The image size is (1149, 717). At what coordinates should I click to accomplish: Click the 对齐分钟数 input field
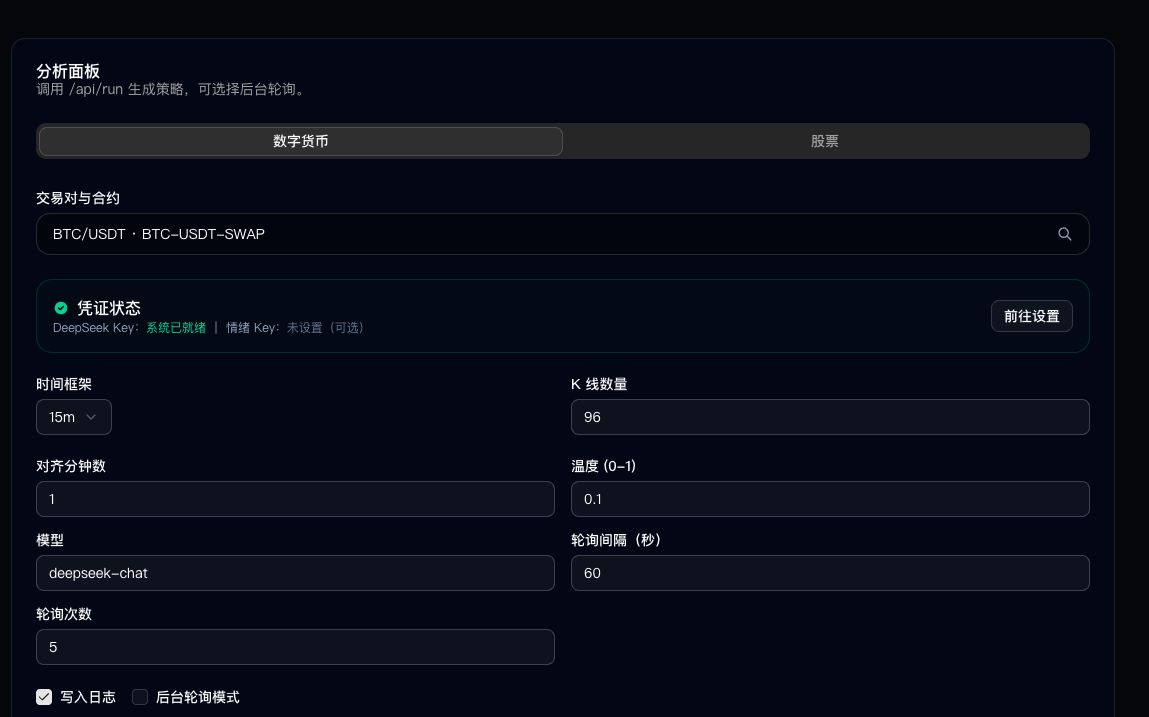click(295, 499)
